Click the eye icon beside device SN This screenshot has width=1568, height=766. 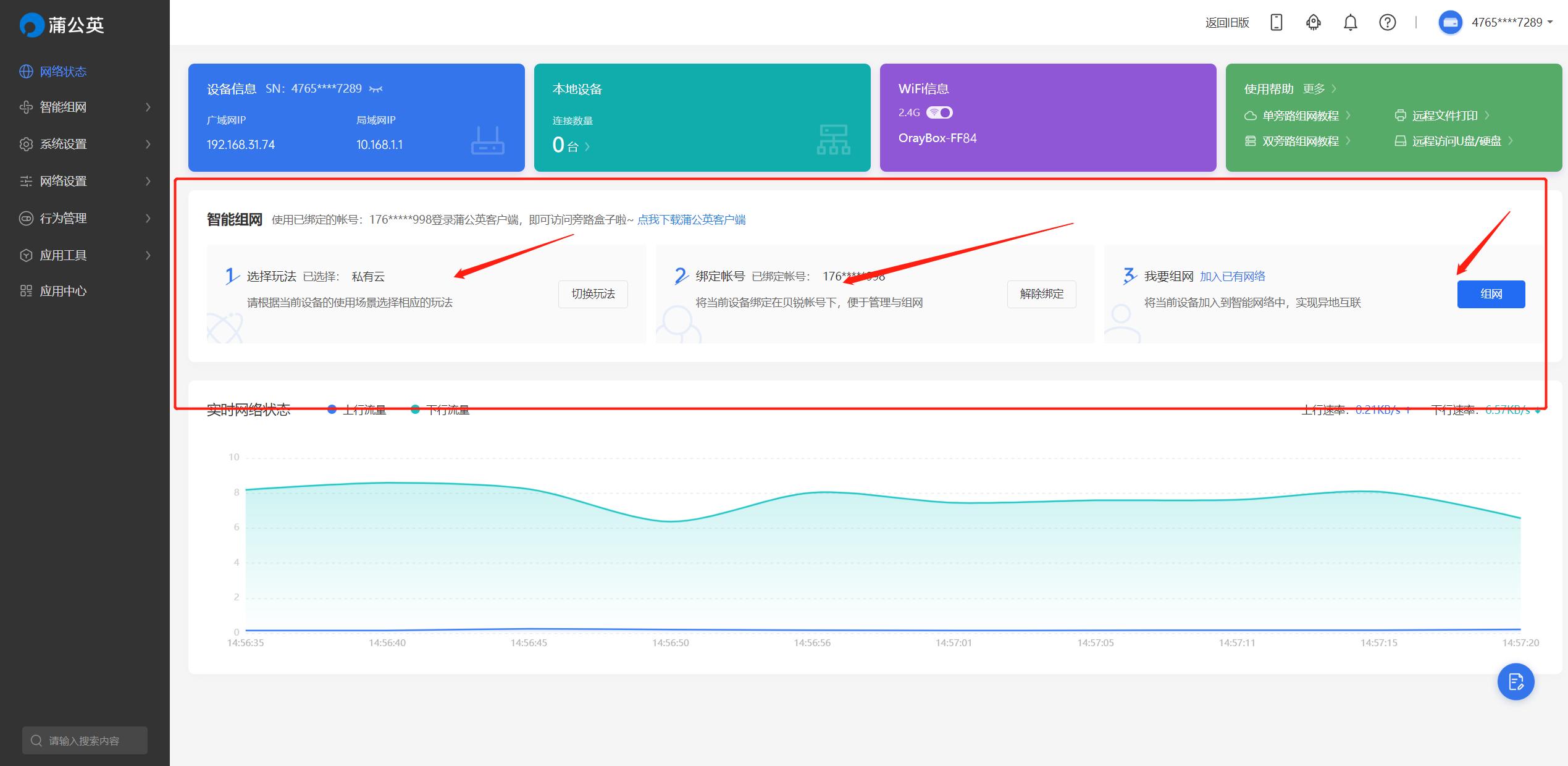(x=375, y=89)
